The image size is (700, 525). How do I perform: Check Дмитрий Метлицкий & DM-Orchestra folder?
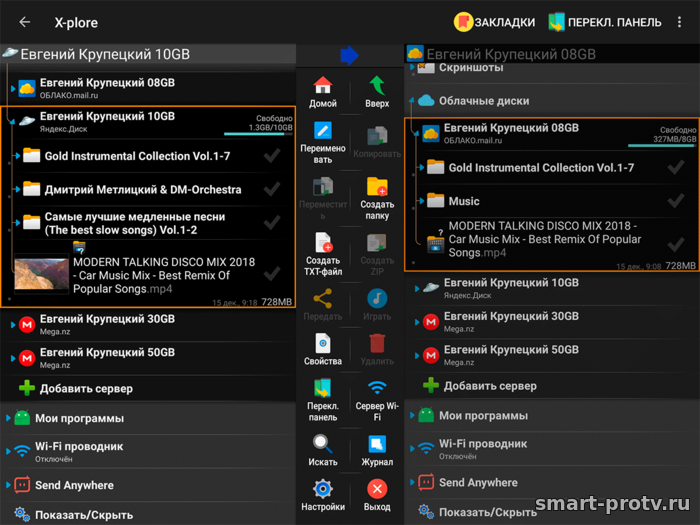coord(271,189)
